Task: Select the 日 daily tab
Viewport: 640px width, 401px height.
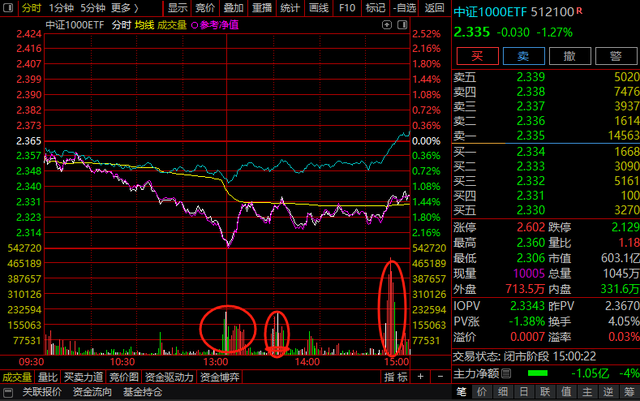Action: pos(524,392)
